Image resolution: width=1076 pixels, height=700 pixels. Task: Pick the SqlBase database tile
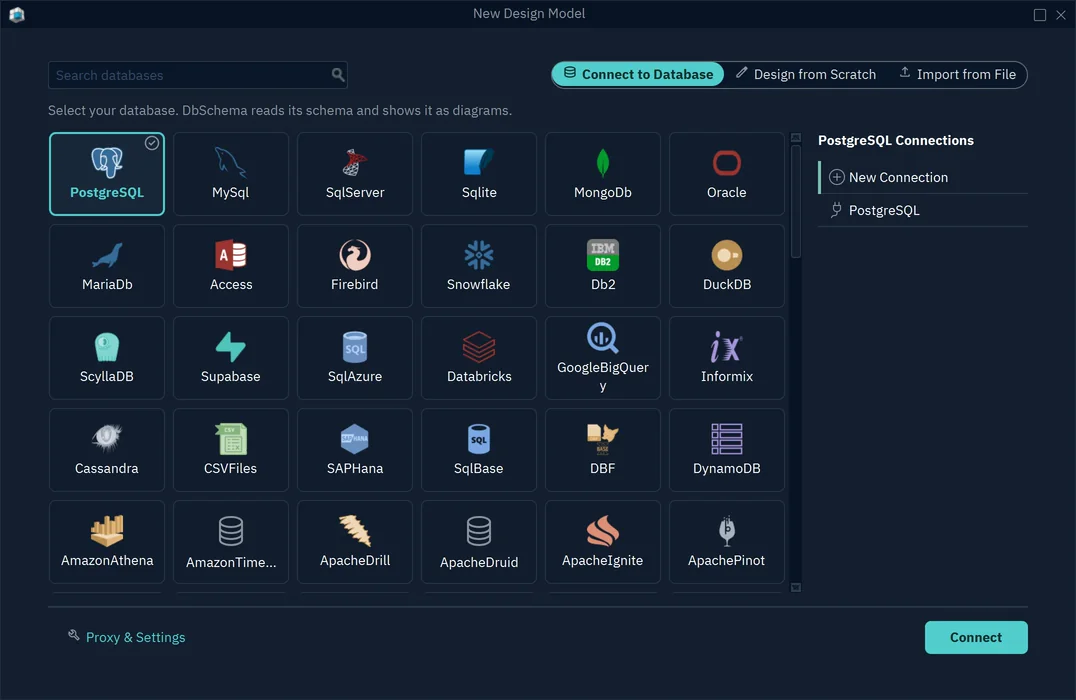coord(479,450)
